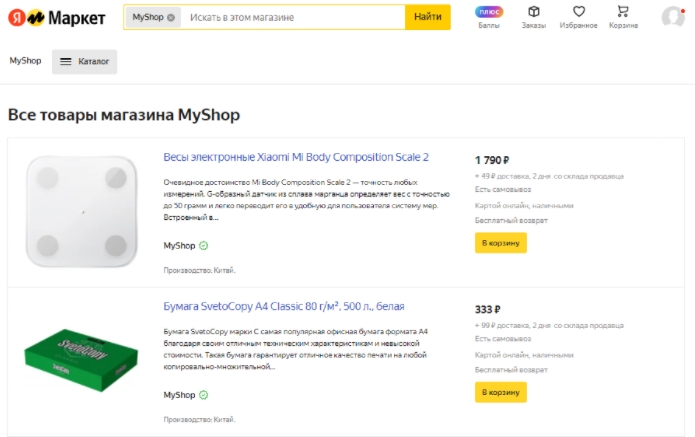Click 'Все товары магазина MyShop' heading
Screen dimensions: 695x437
[x=124, y=115]
